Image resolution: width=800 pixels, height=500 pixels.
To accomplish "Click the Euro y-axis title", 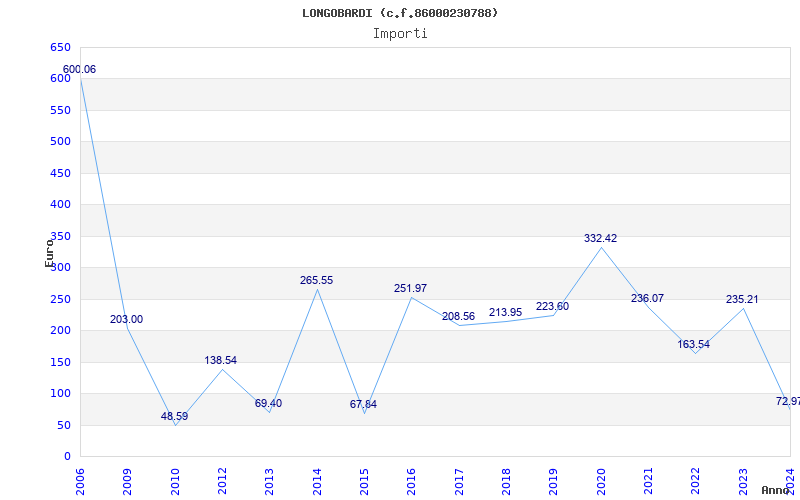I will pos(49,253).
